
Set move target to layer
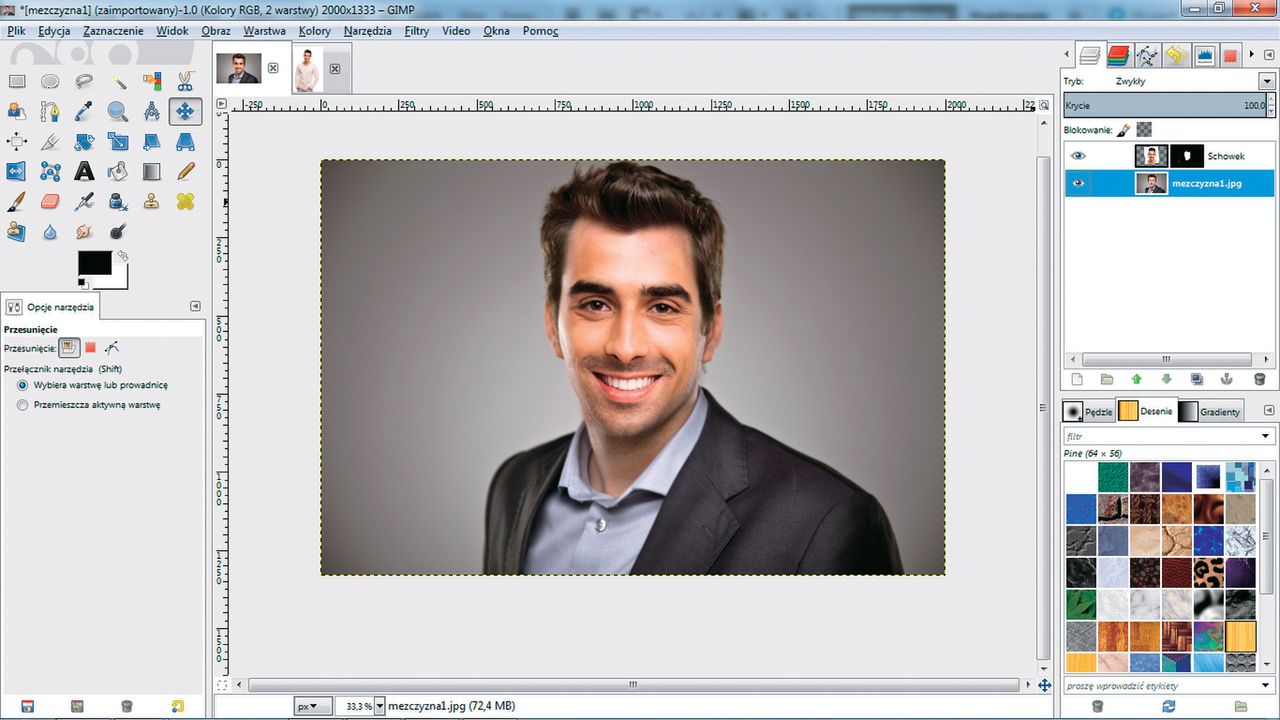(69, 348)
